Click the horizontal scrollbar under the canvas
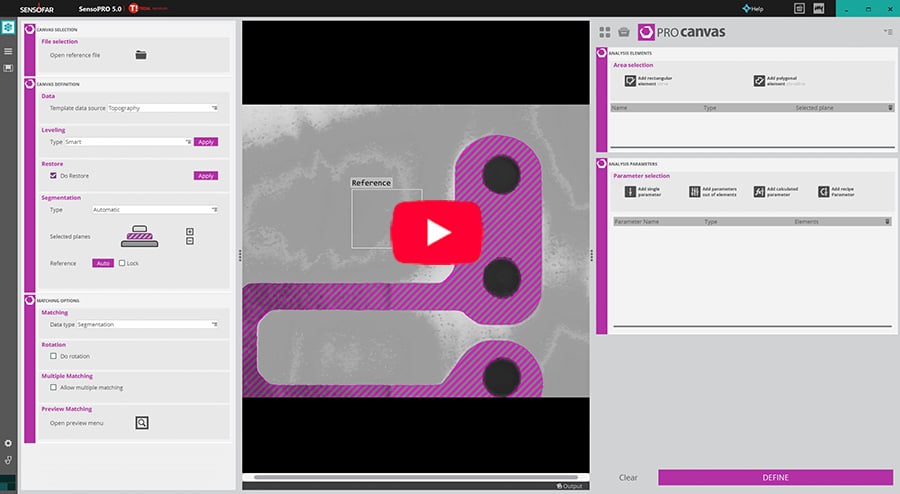The image size is (900, 494). (416, 477)
